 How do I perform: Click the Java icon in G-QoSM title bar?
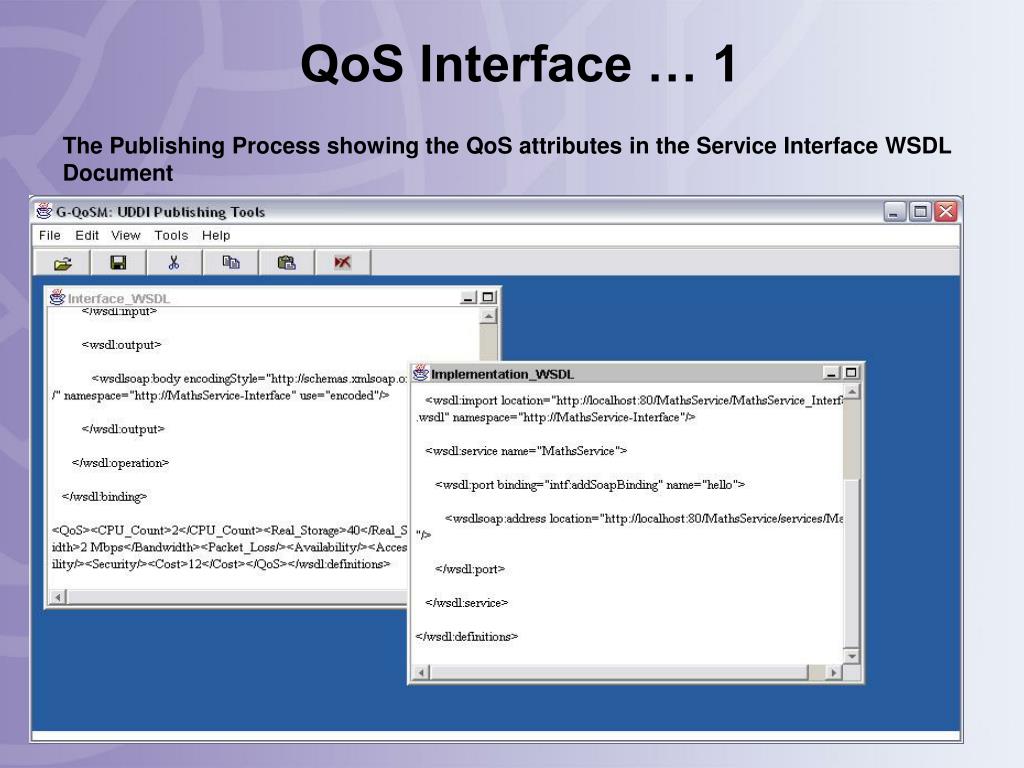pyautogui.click(x=44, y=212)
